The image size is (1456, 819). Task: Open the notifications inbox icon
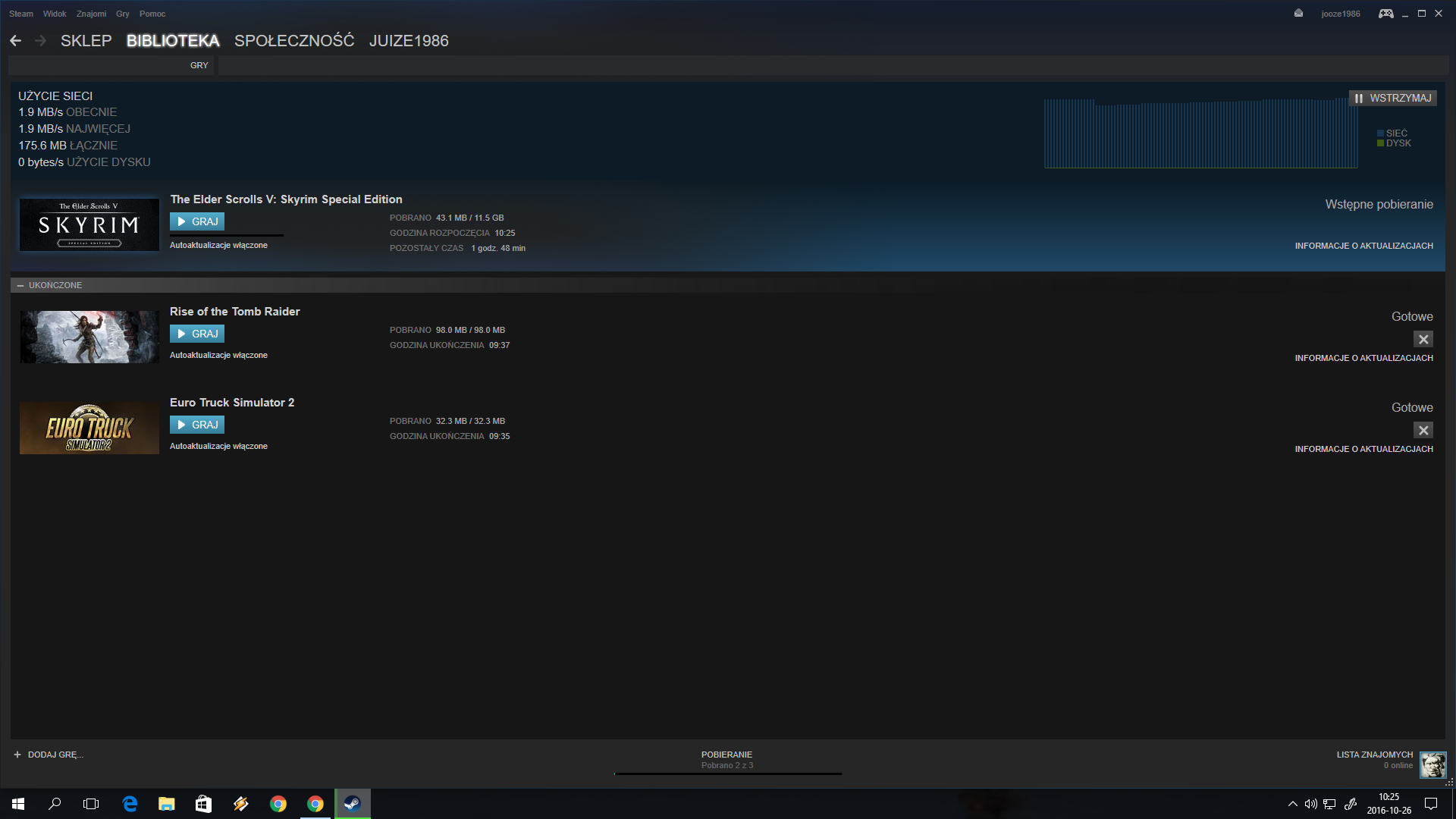click(1298, 14)
